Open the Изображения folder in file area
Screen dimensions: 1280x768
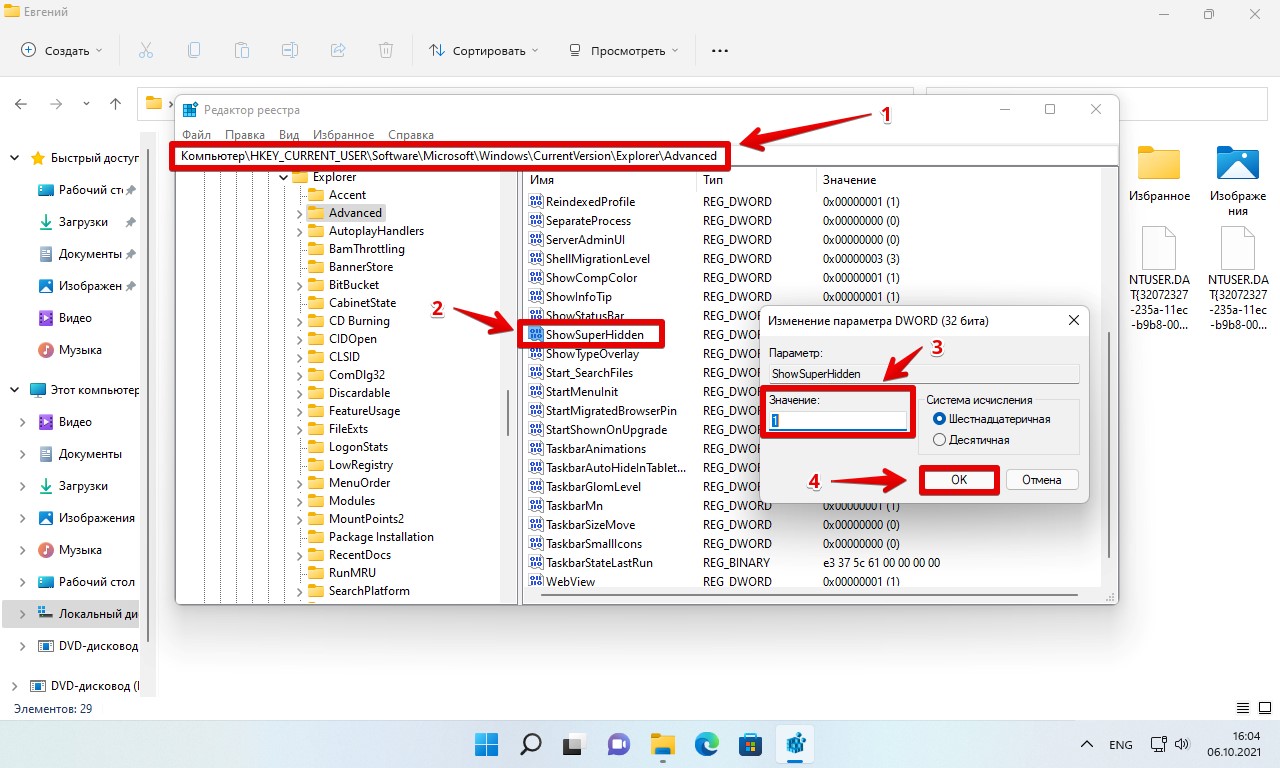(x=1237, y=164)
